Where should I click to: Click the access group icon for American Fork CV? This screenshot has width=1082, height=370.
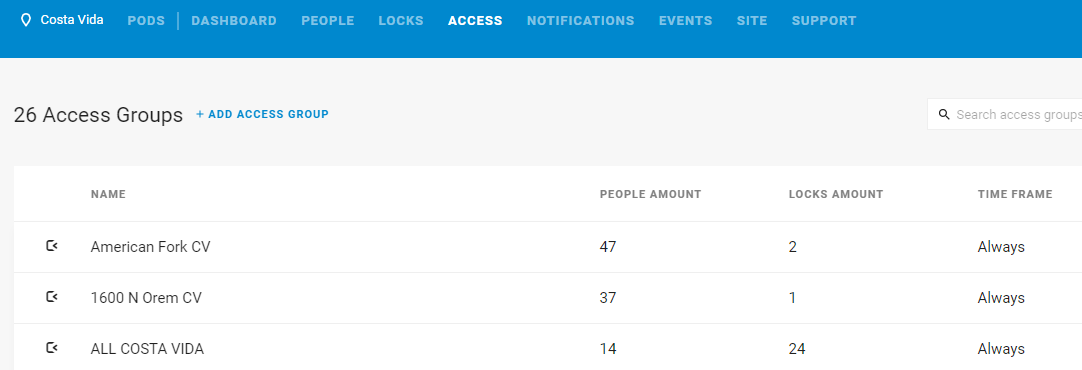[x=52, y=246]
